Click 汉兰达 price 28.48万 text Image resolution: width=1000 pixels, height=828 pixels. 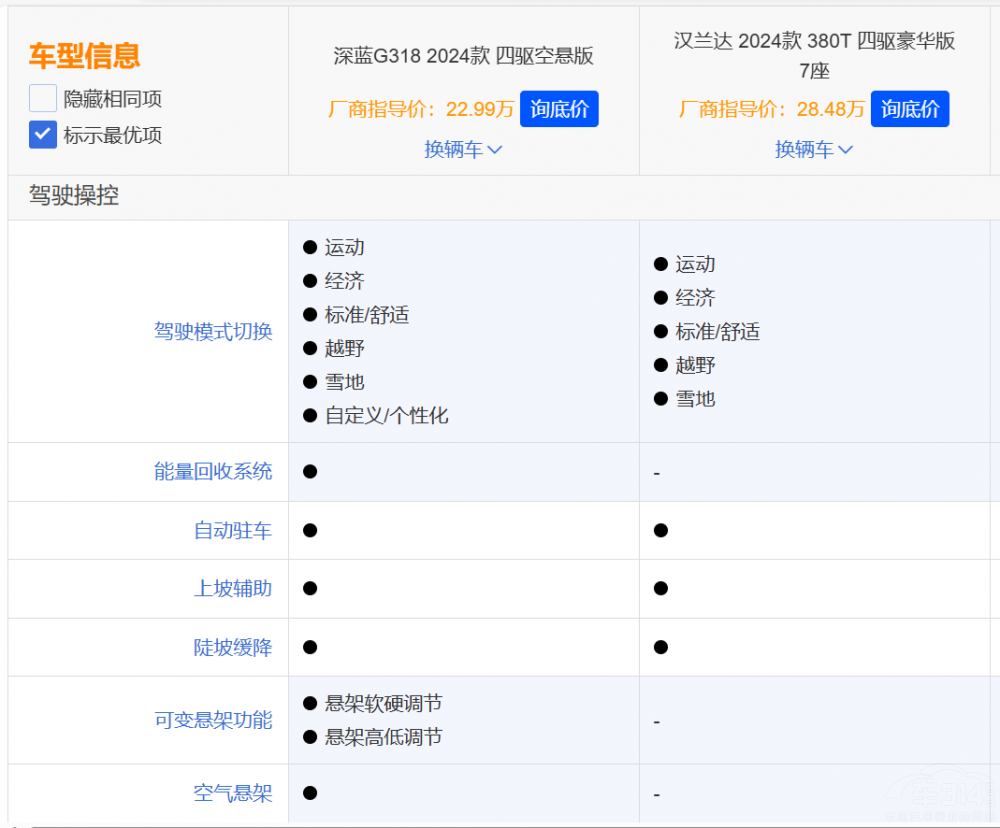pyautogui.click(x=831, y=109)
